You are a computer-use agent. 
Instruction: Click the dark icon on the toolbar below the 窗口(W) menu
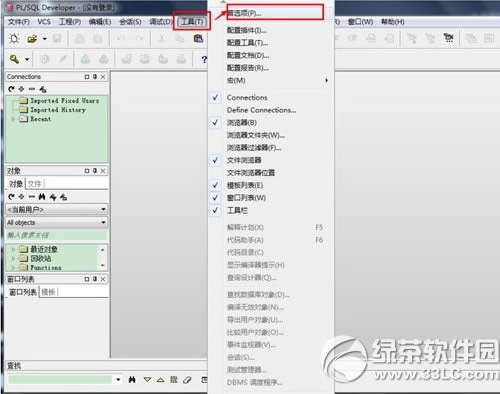click(449, 38)
